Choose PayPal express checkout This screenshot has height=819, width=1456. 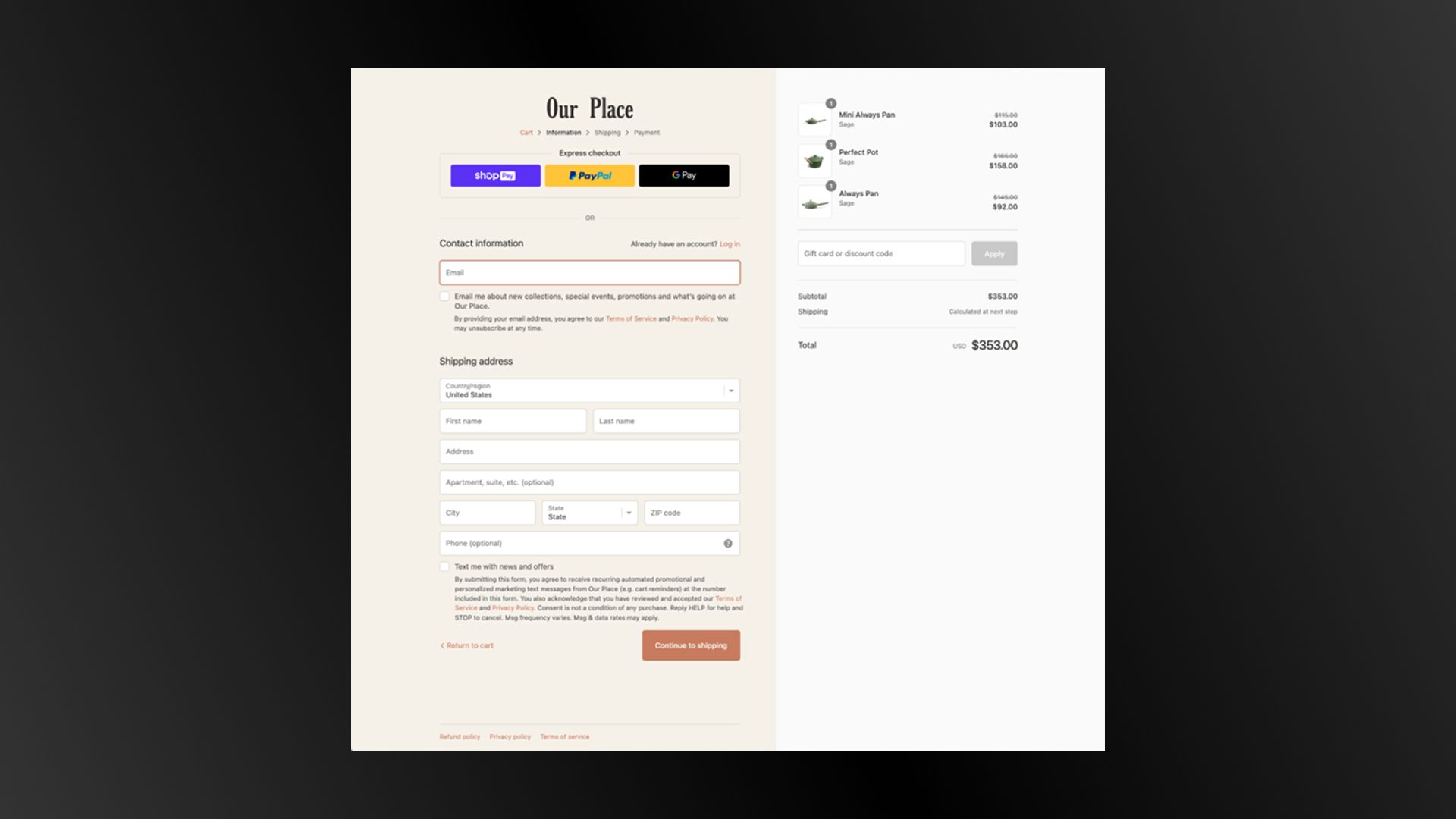pos(589,175)
